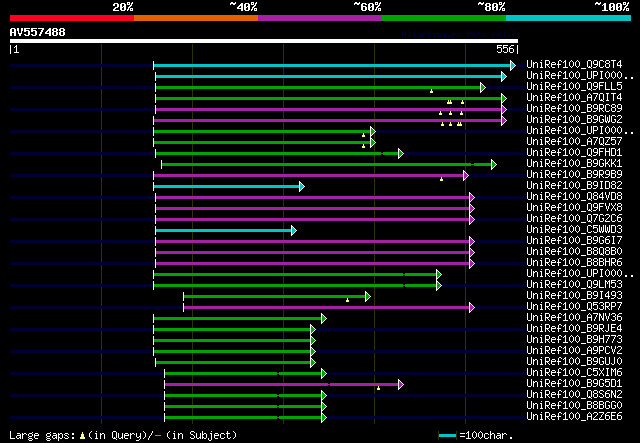Screen dimensions: 640x443
Task: Click the query end position label 556
Action: click(x=505, y=49)
